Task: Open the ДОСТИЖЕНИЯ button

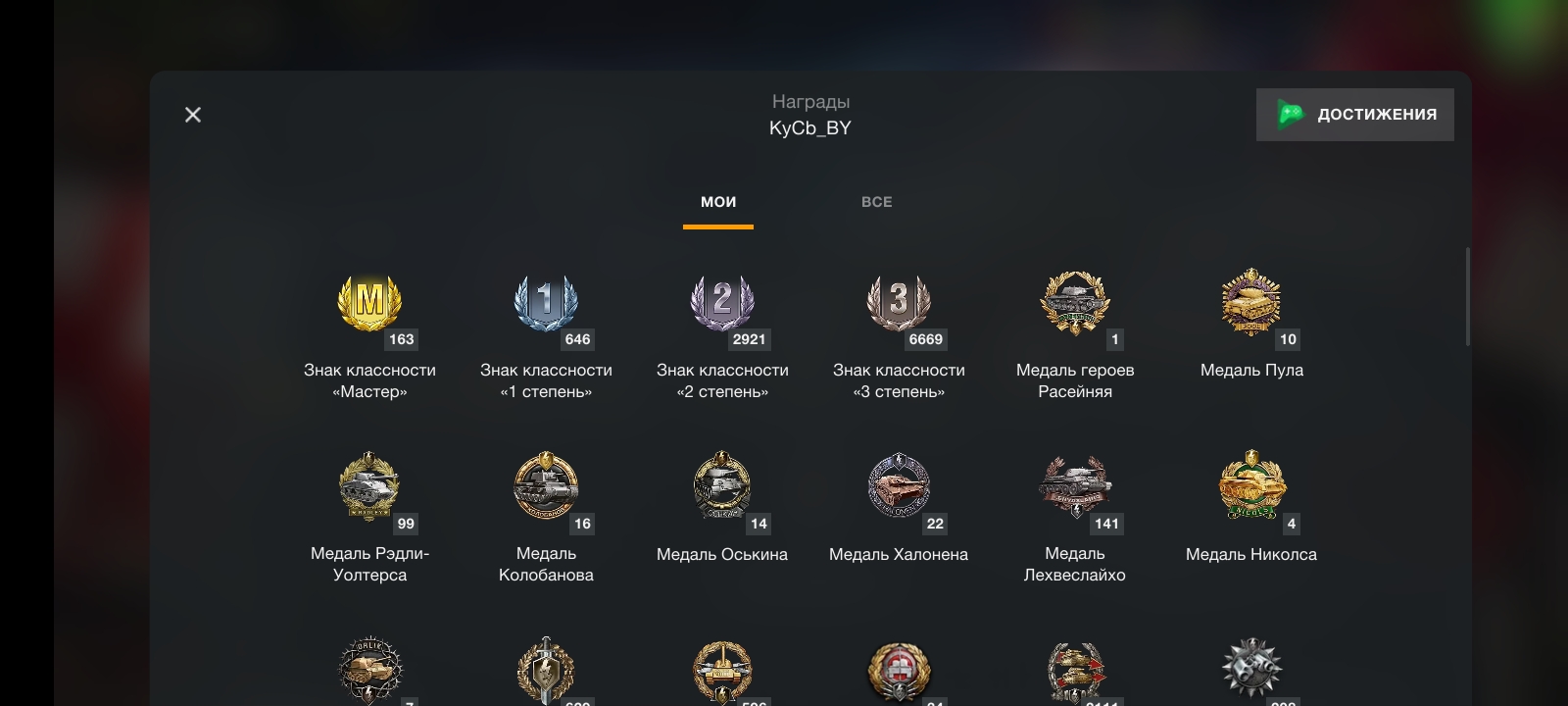Action: tap(1355, 115)
